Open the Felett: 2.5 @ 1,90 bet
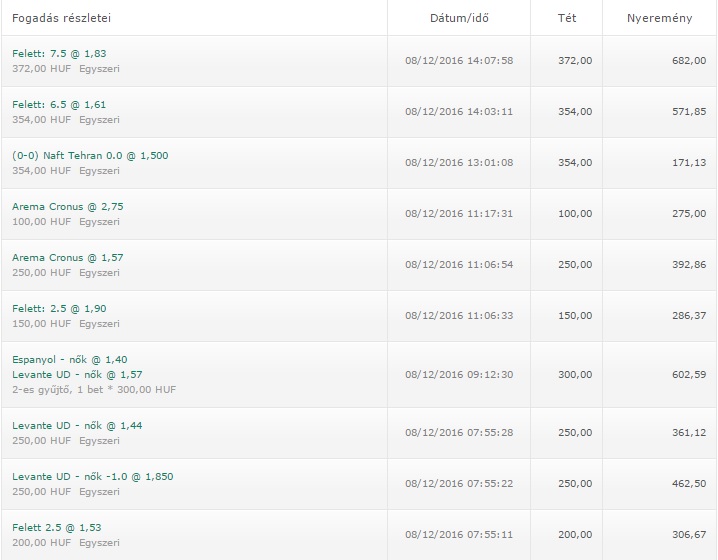The image size is (718, 560). (x=57, y=308)
